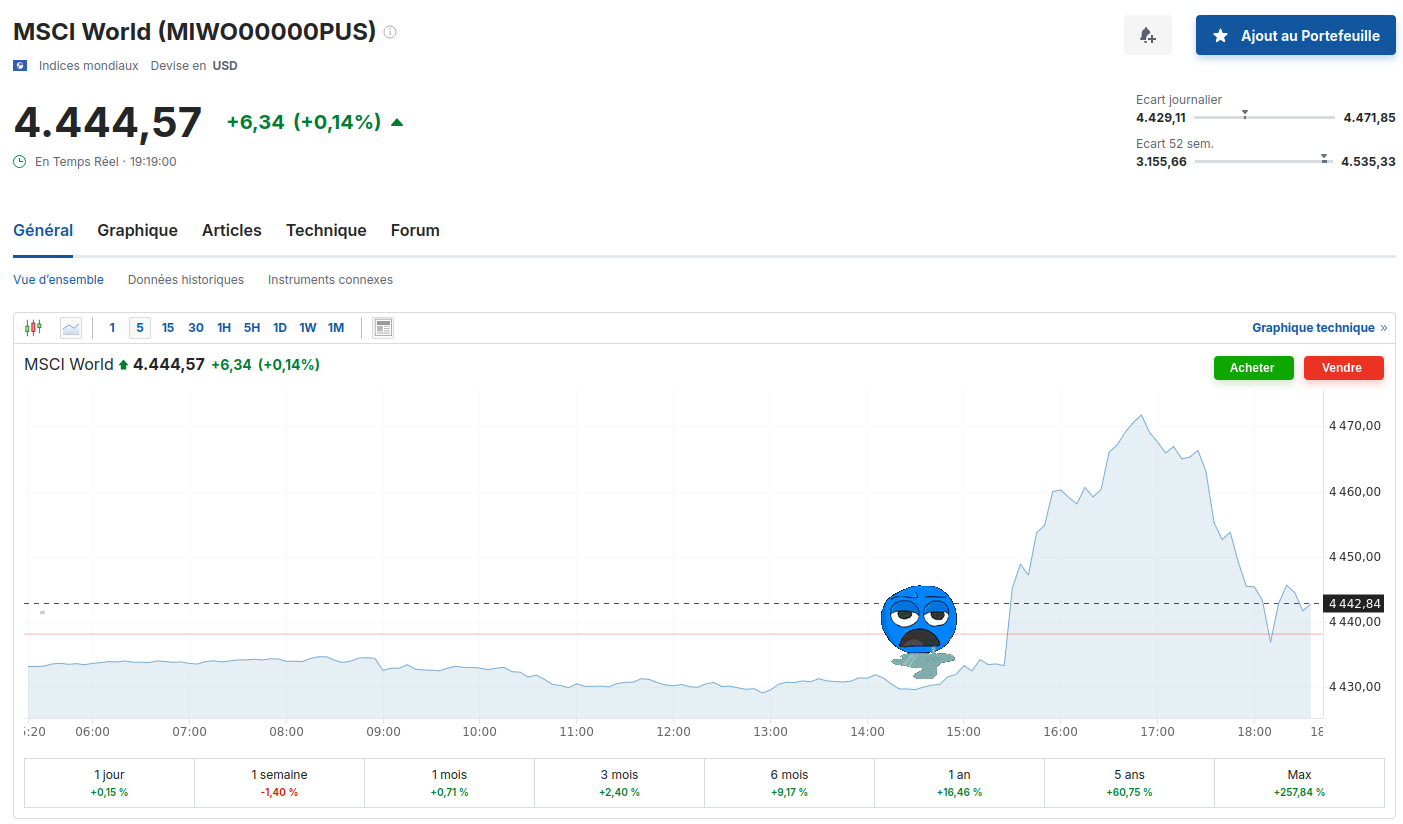Image resolution: width=1403 pixels, height=824 pixels.
Task: Click the double chevron after Graphique technique
Action: pos(1384,328)
